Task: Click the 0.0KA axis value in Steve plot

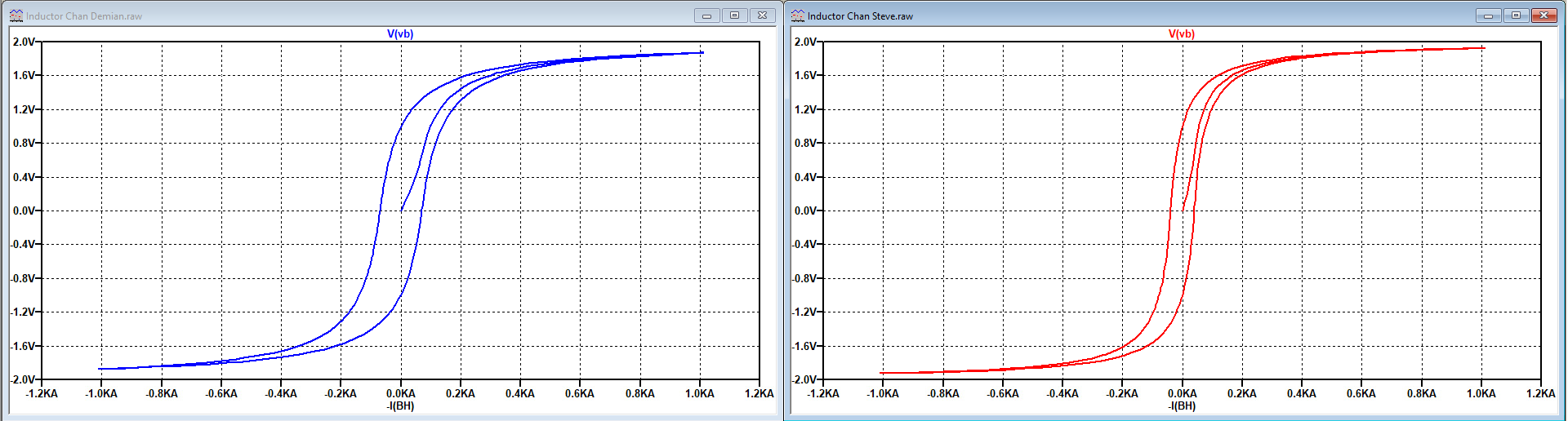Action: [x=1182, y=393]
